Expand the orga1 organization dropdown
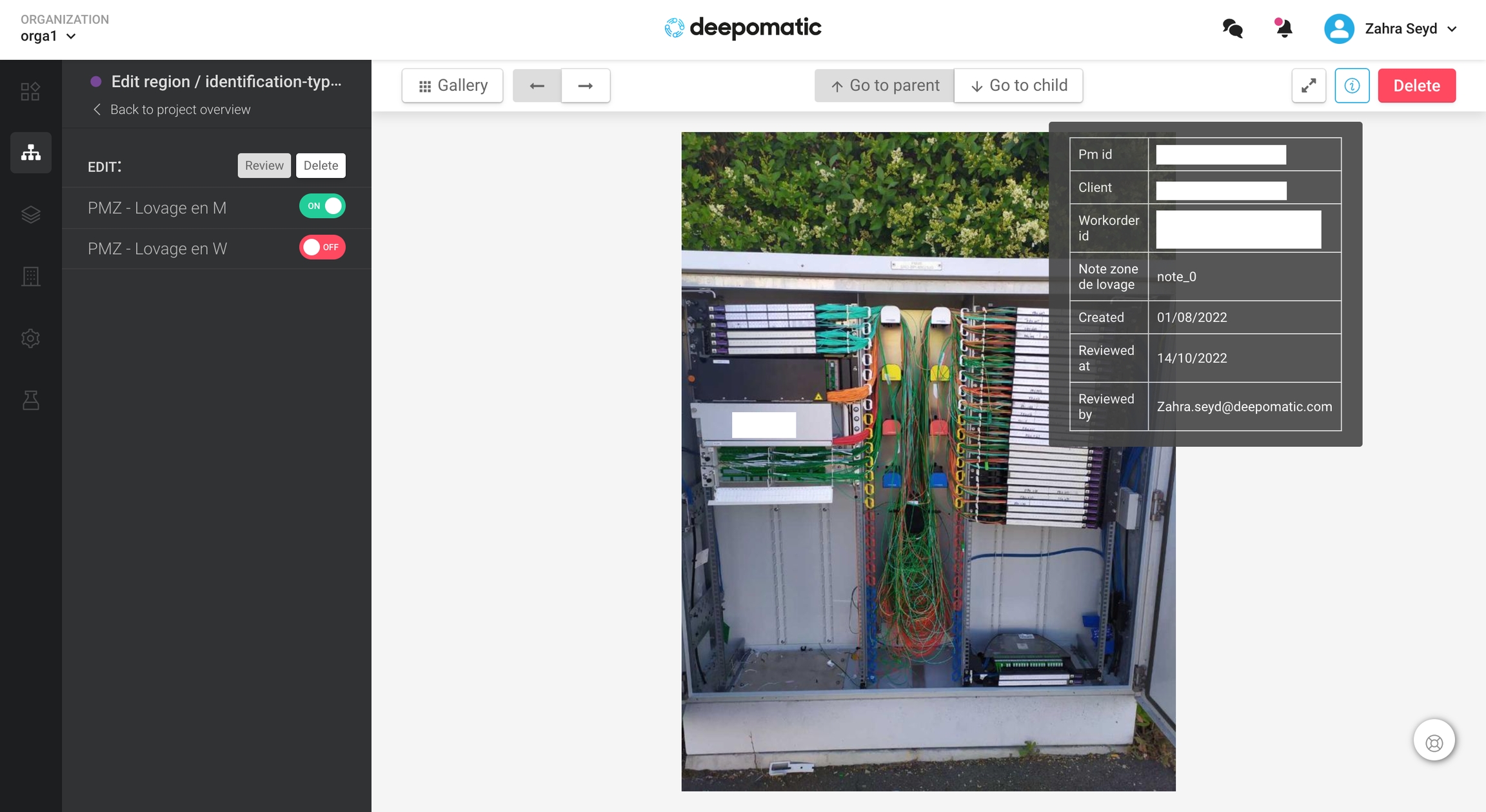The width and height of the screenshot is (1486, 812). point(48,37)
